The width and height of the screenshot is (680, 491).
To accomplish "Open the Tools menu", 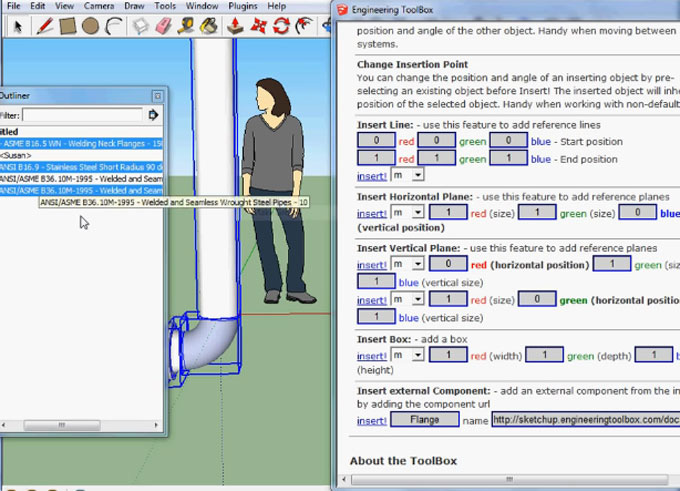I will click(165, 6).
